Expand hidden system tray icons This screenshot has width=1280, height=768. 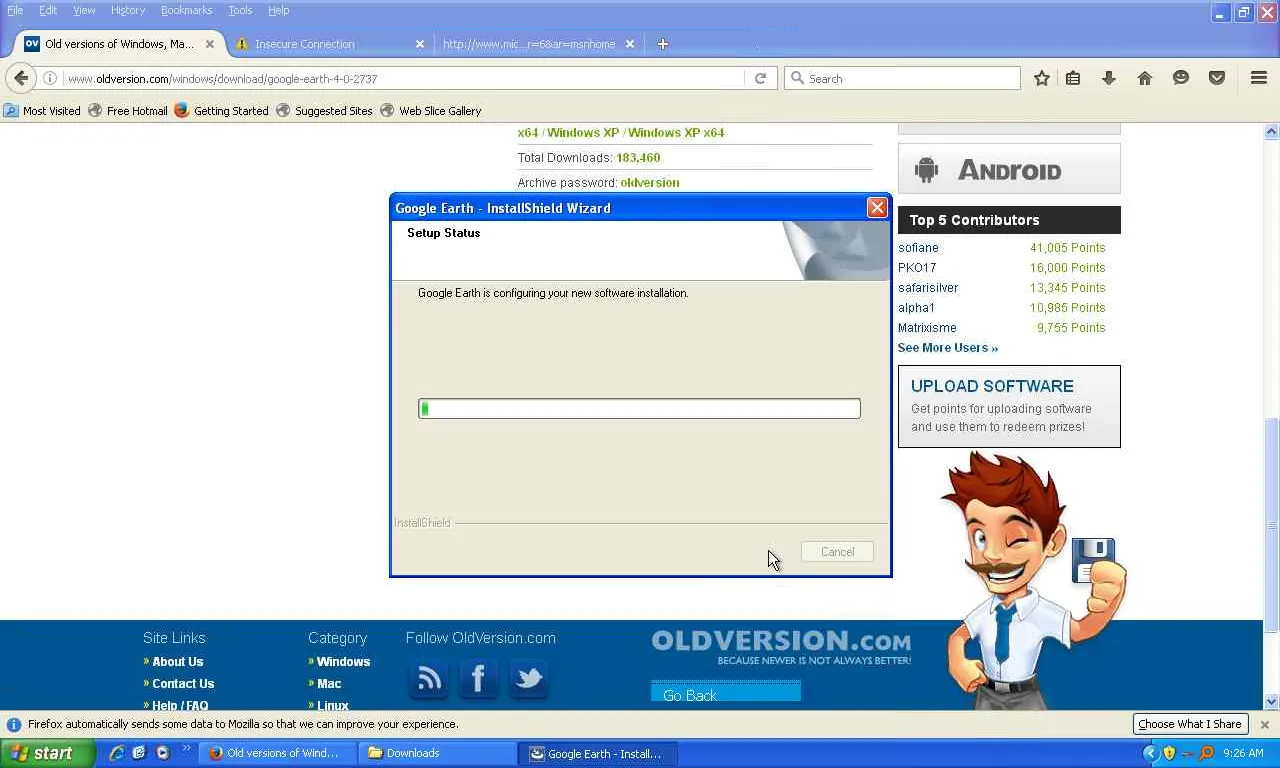pos(1150,753)
